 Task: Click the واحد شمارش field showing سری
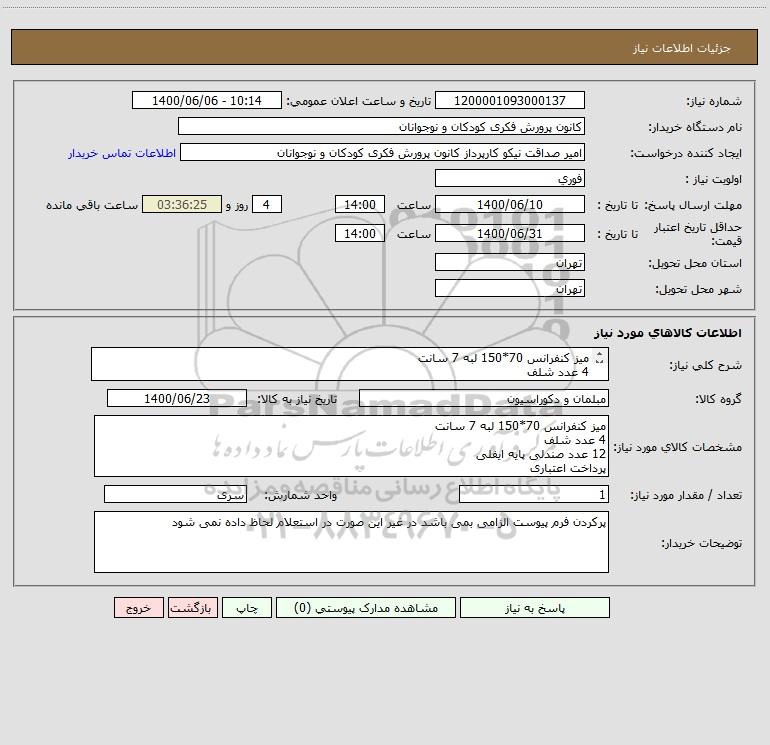175,494
